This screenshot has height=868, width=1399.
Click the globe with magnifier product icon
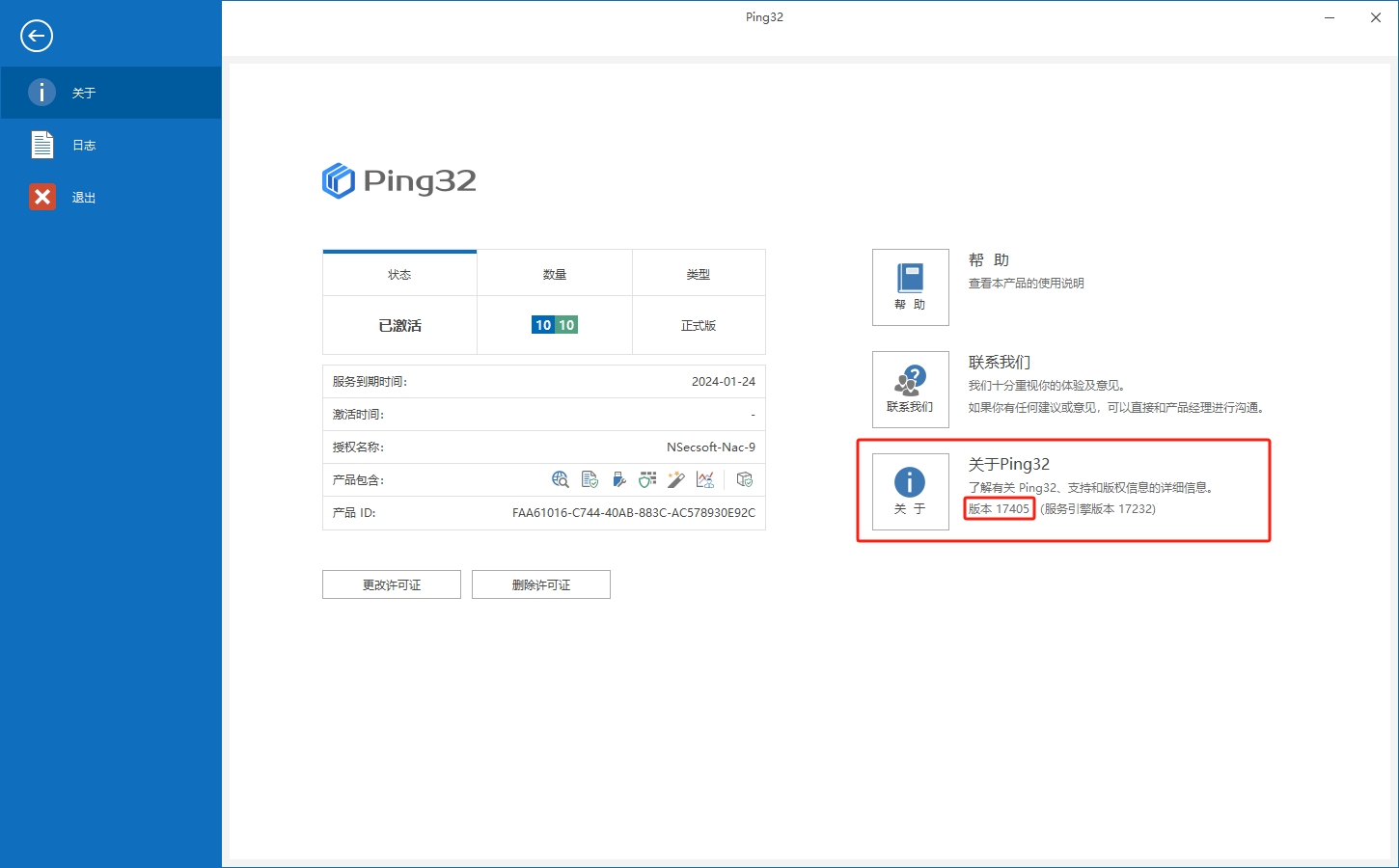pos(561,479)
